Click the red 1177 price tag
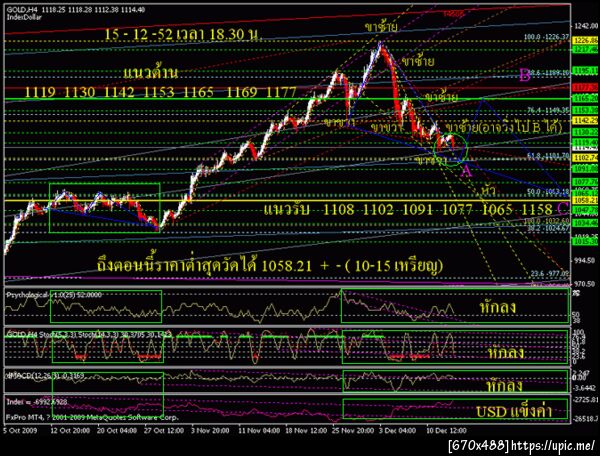The image size is (600, 456). click(585, 88)
